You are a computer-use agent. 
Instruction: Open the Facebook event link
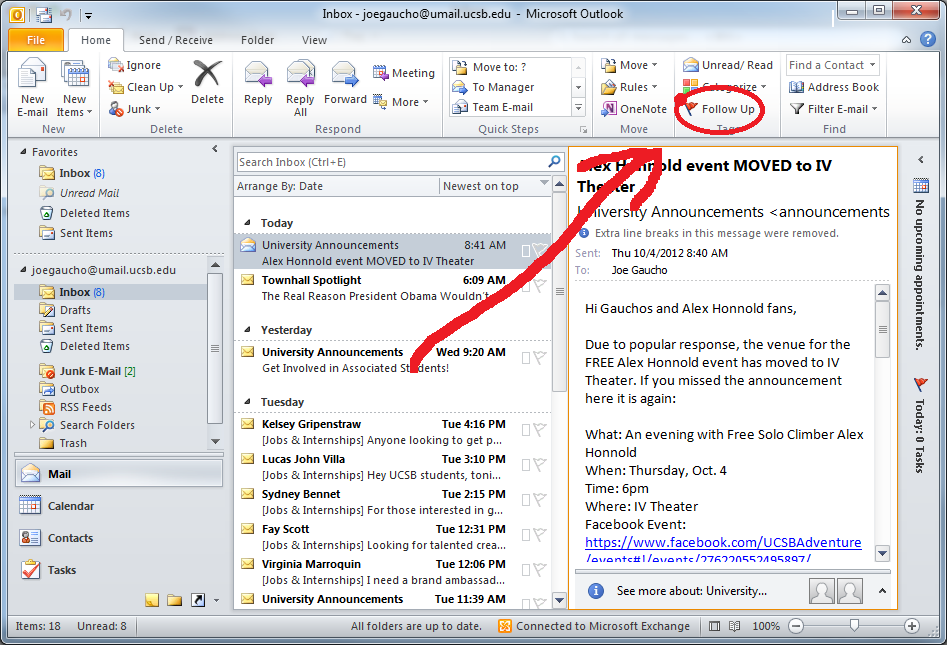(722, 542)
